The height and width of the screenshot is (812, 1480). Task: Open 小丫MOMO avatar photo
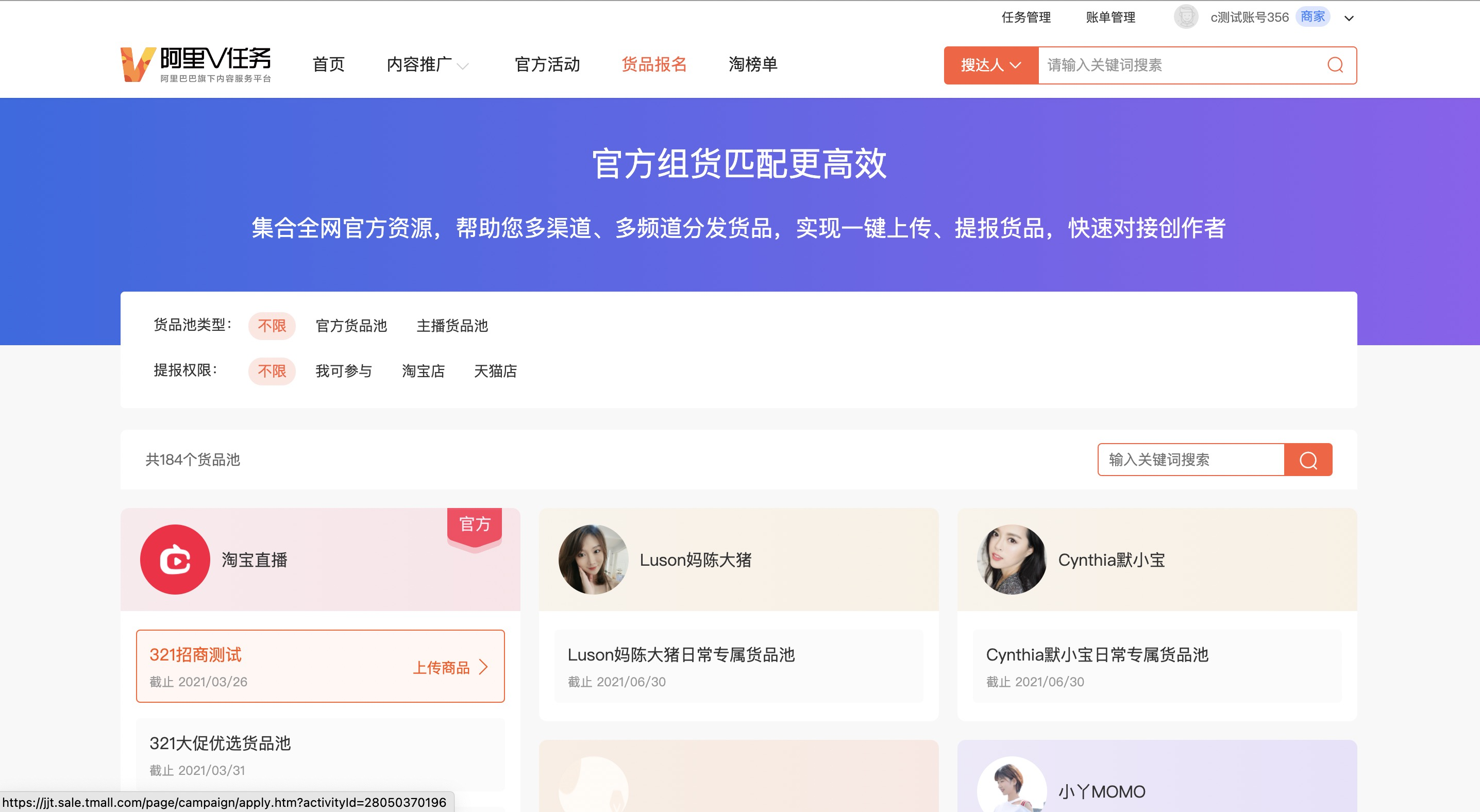point(1012,785)
